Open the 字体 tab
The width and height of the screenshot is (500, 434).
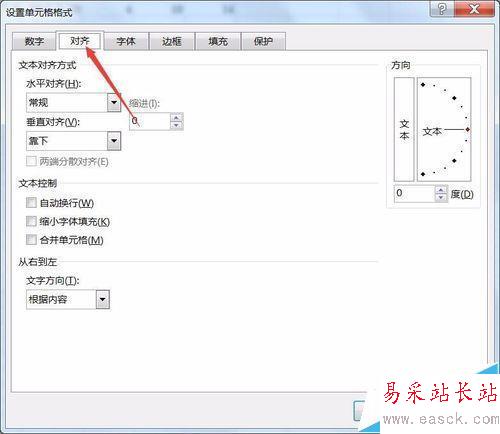coord(126,41)
